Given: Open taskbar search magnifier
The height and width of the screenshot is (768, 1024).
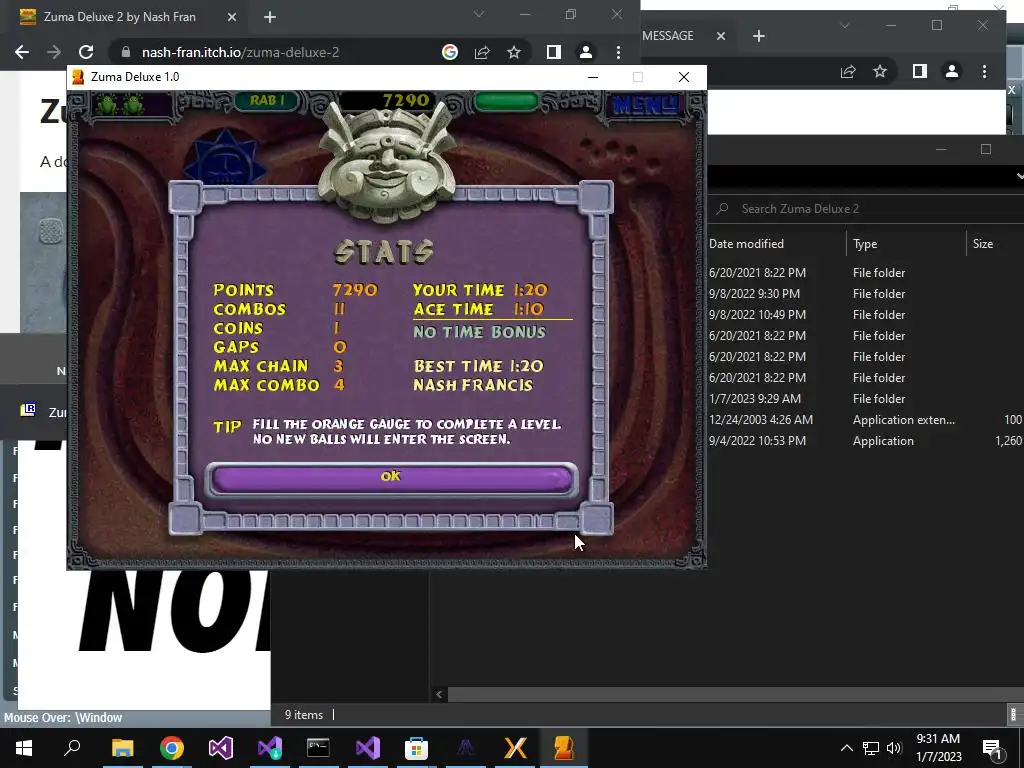Looking at the screenshot, I should click(72, 746).
